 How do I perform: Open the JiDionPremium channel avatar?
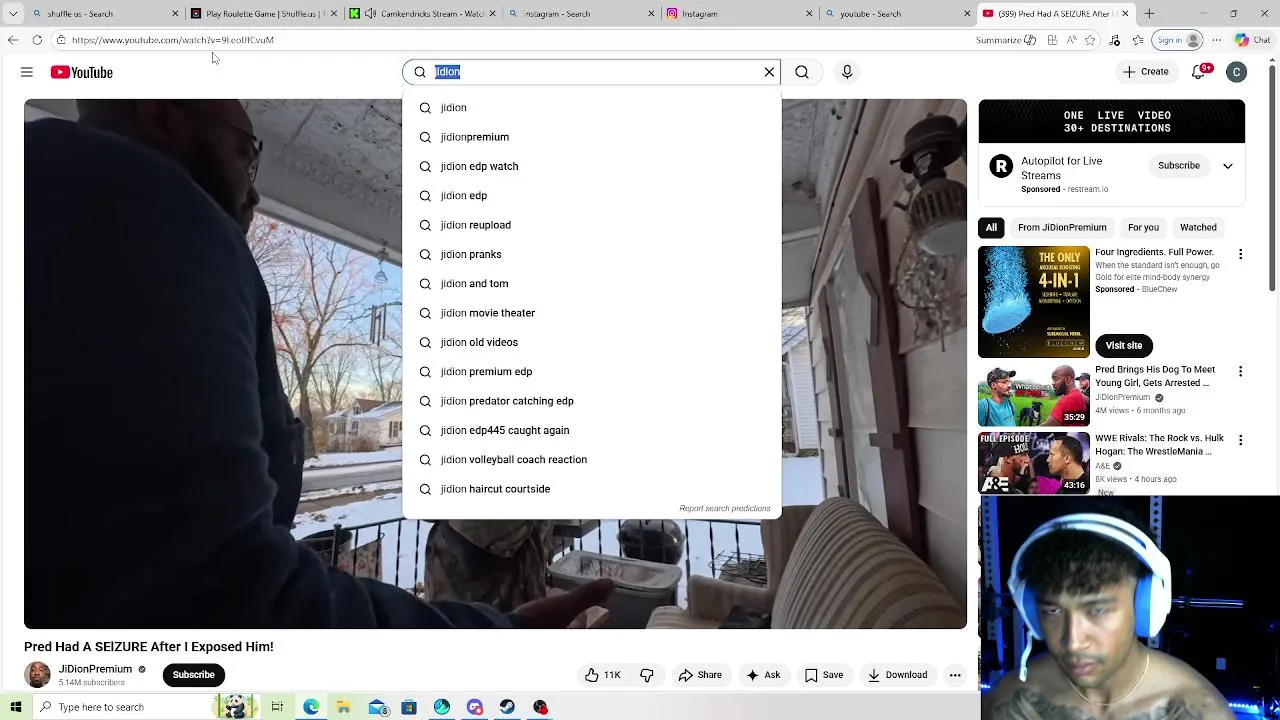pyautogui.click(x=37, y=675)
